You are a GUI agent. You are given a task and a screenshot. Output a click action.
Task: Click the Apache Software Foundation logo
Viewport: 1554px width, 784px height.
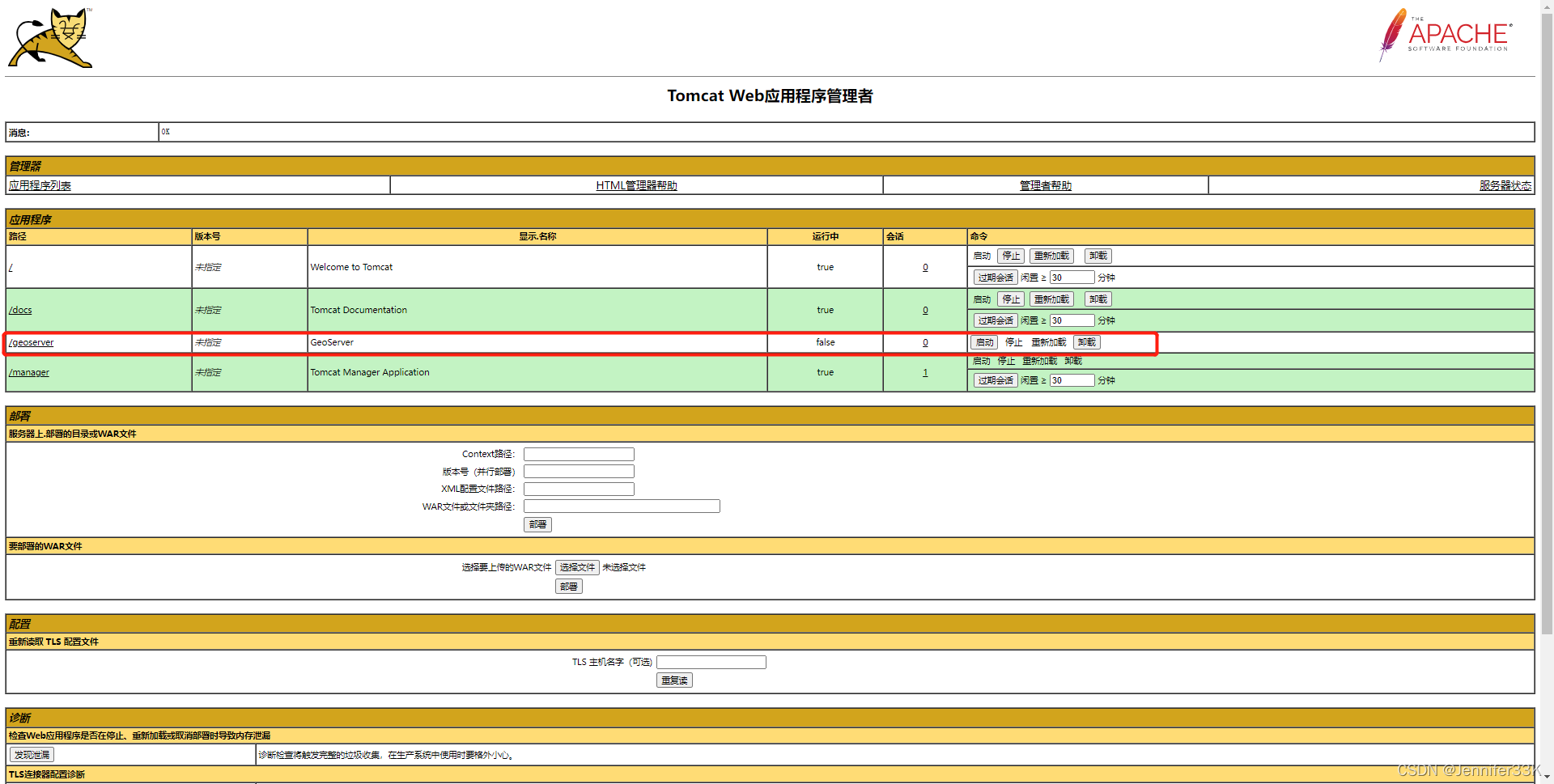click(1446, 36)
